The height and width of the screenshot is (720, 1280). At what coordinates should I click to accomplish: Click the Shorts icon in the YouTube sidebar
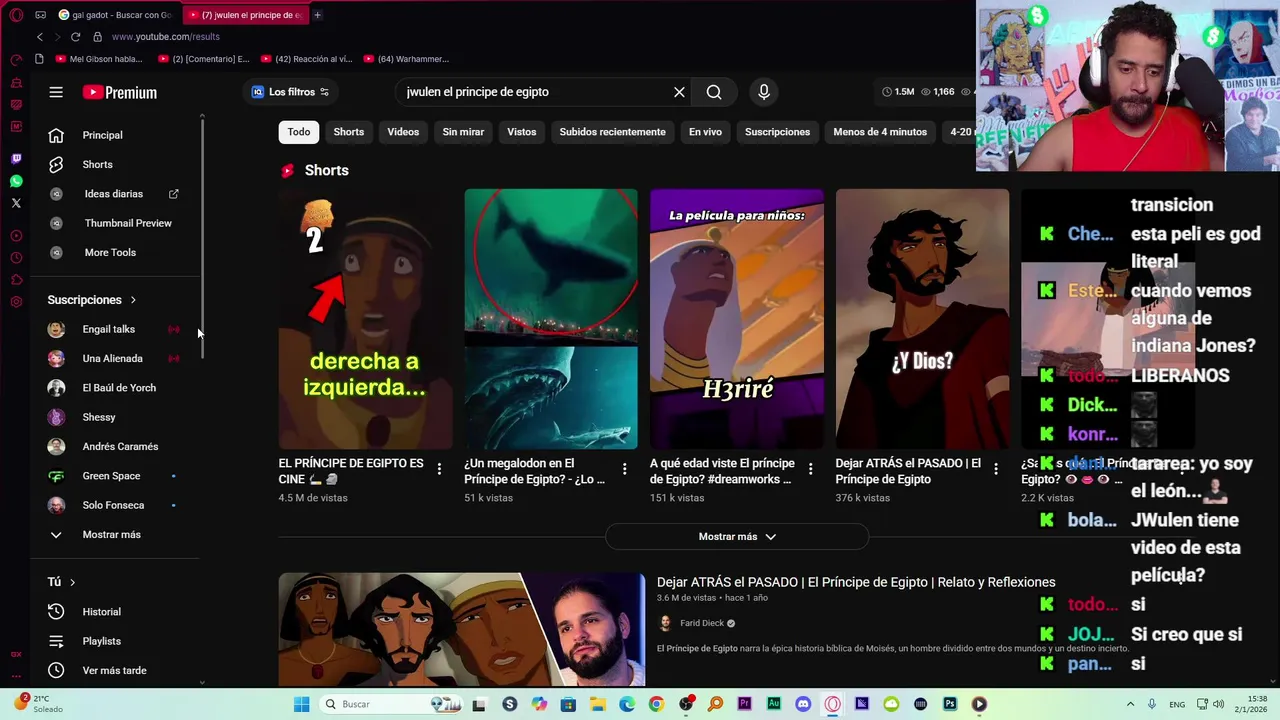tap(56, 164)
